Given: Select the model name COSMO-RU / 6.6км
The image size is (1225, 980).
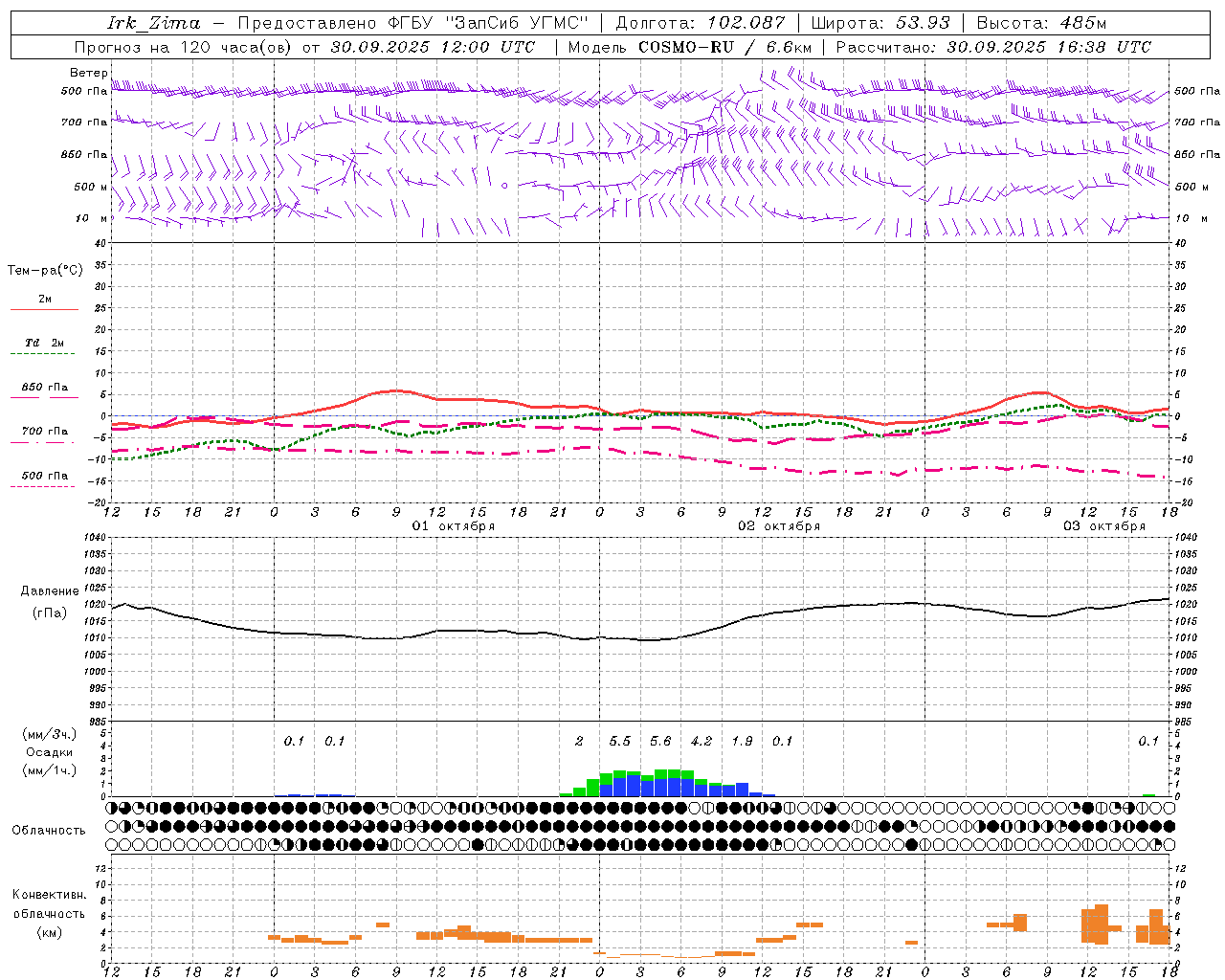Looking at the screenshot, I should 725,47.
